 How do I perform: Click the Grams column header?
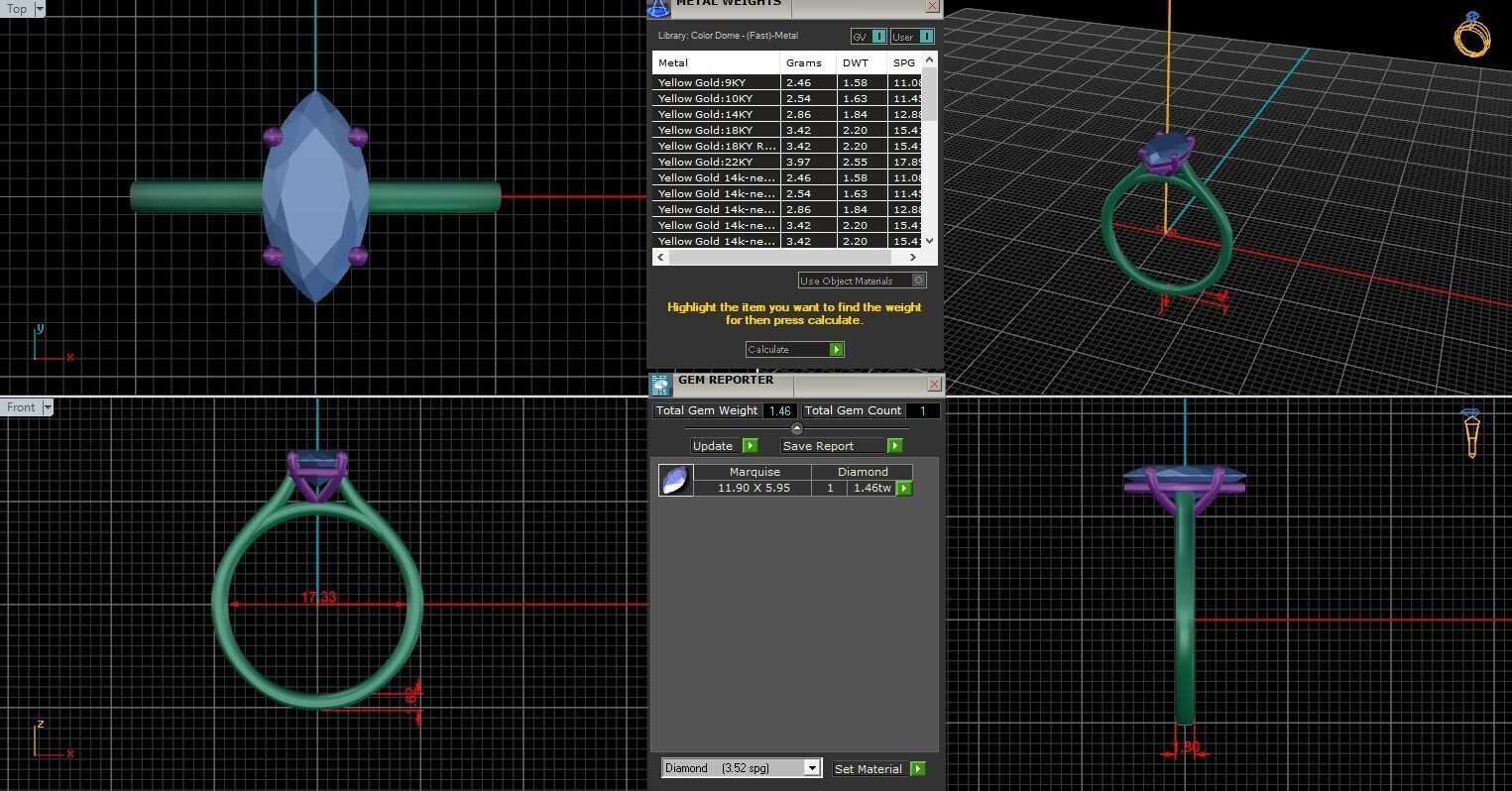tap(808, 62)
